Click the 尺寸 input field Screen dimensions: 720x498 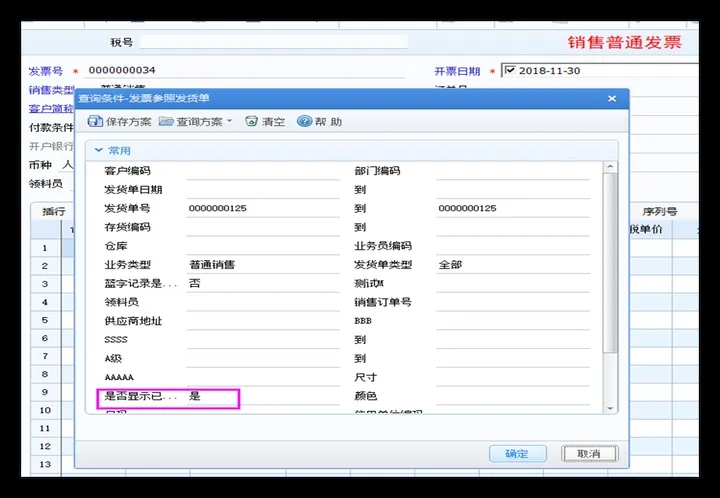coord(512,377)
